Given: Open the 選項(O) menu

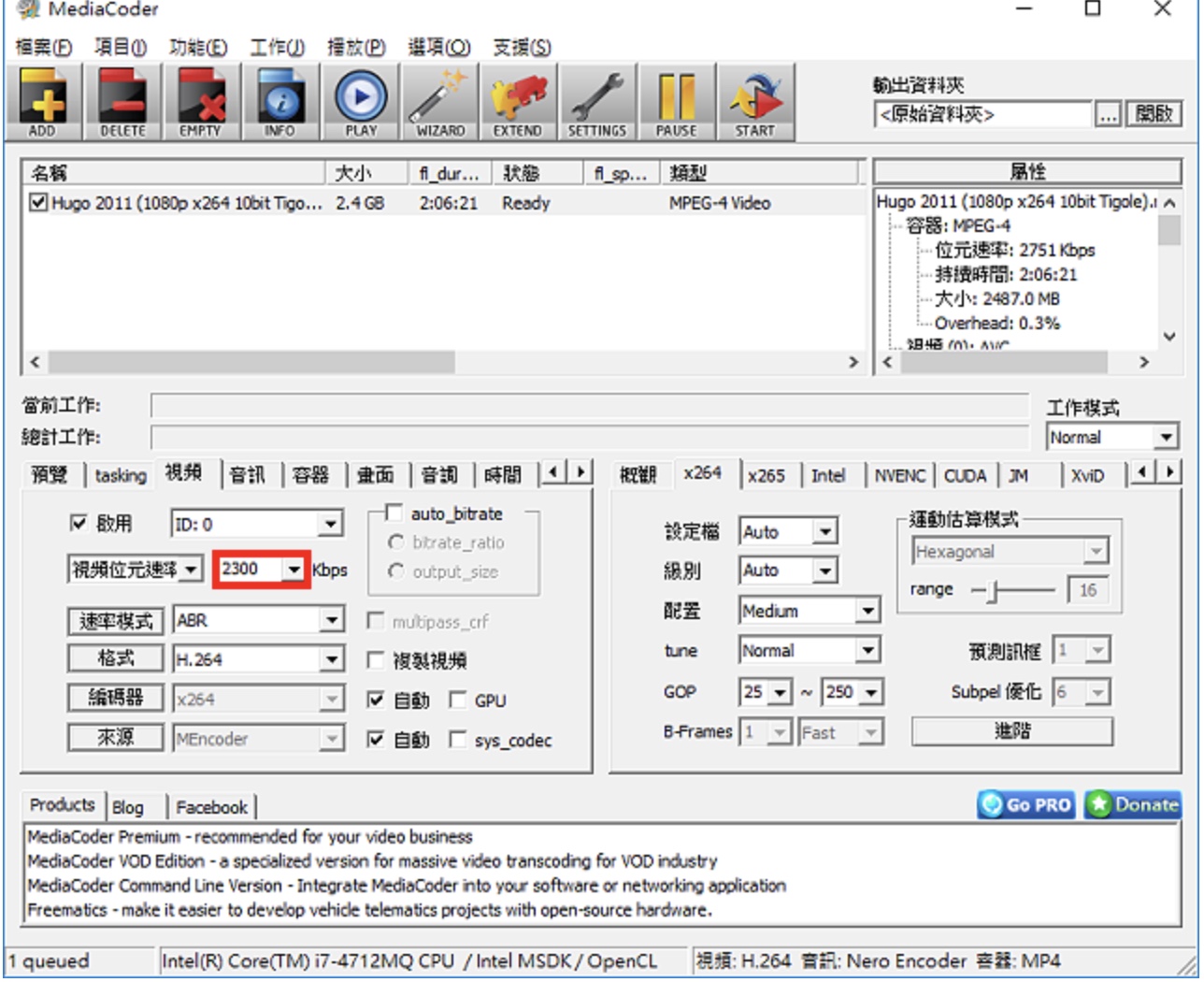Looking at the screenshot, I should (x=439, y=47).
